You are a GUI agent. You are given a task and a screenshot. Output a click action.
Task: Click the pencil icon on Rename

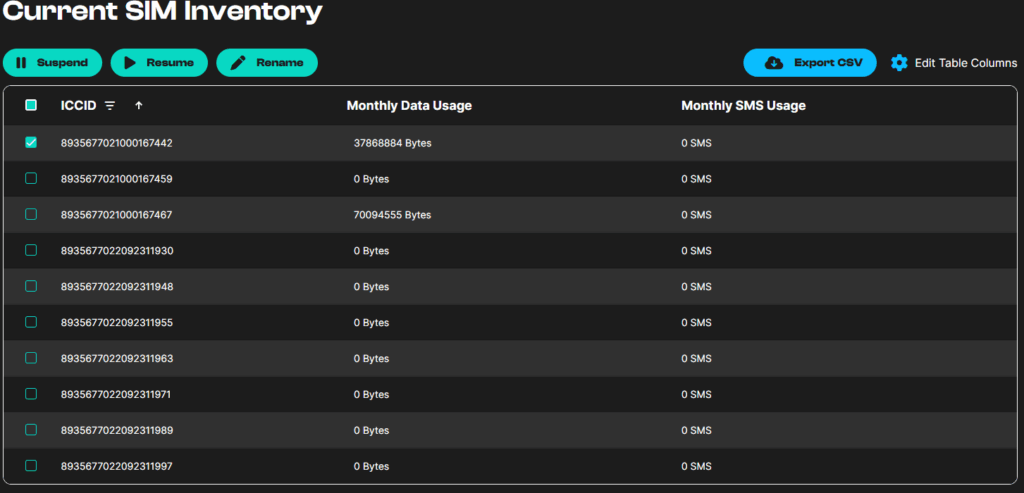238,63
